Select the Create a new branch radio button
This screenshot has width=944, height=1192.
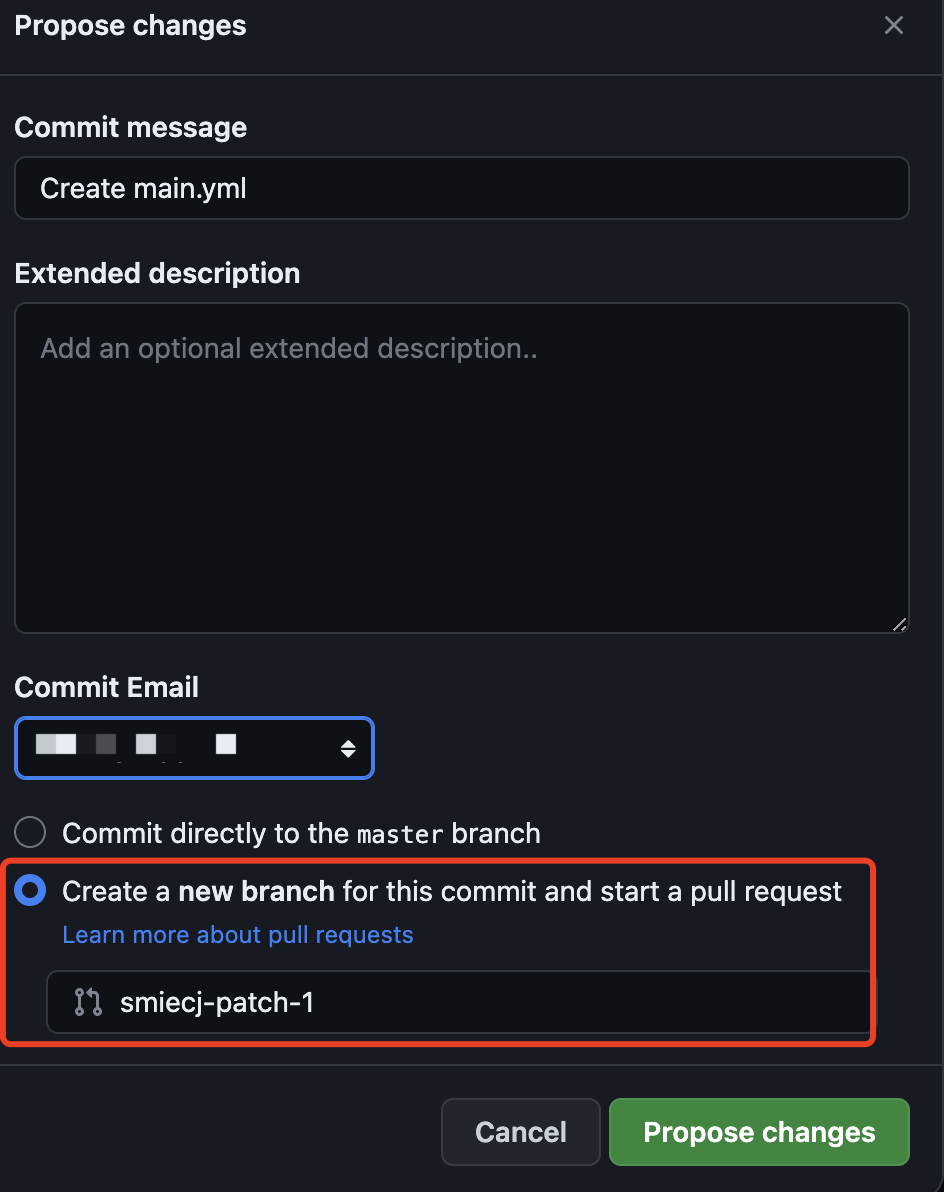click(30, 890)
